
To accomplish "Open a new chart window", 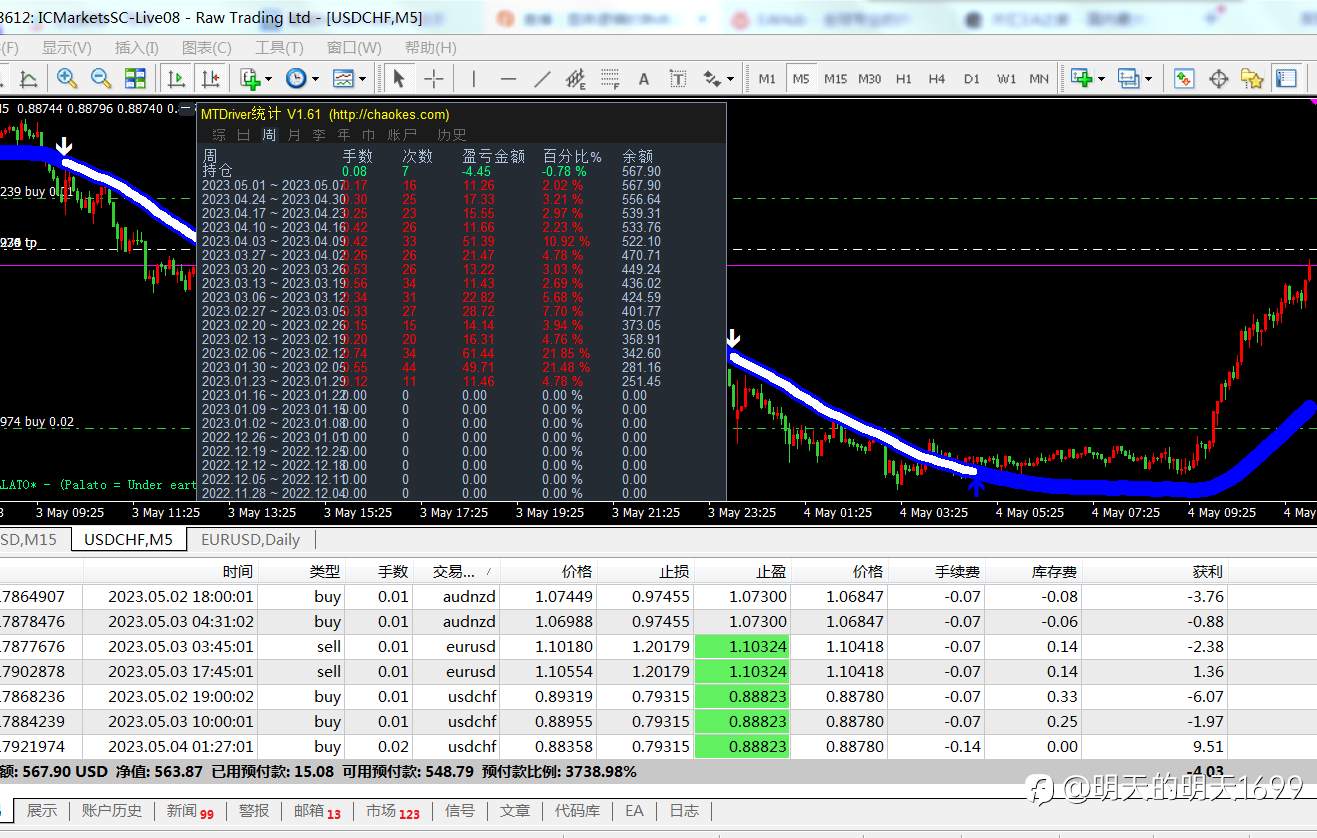I will click(1080, 78).
